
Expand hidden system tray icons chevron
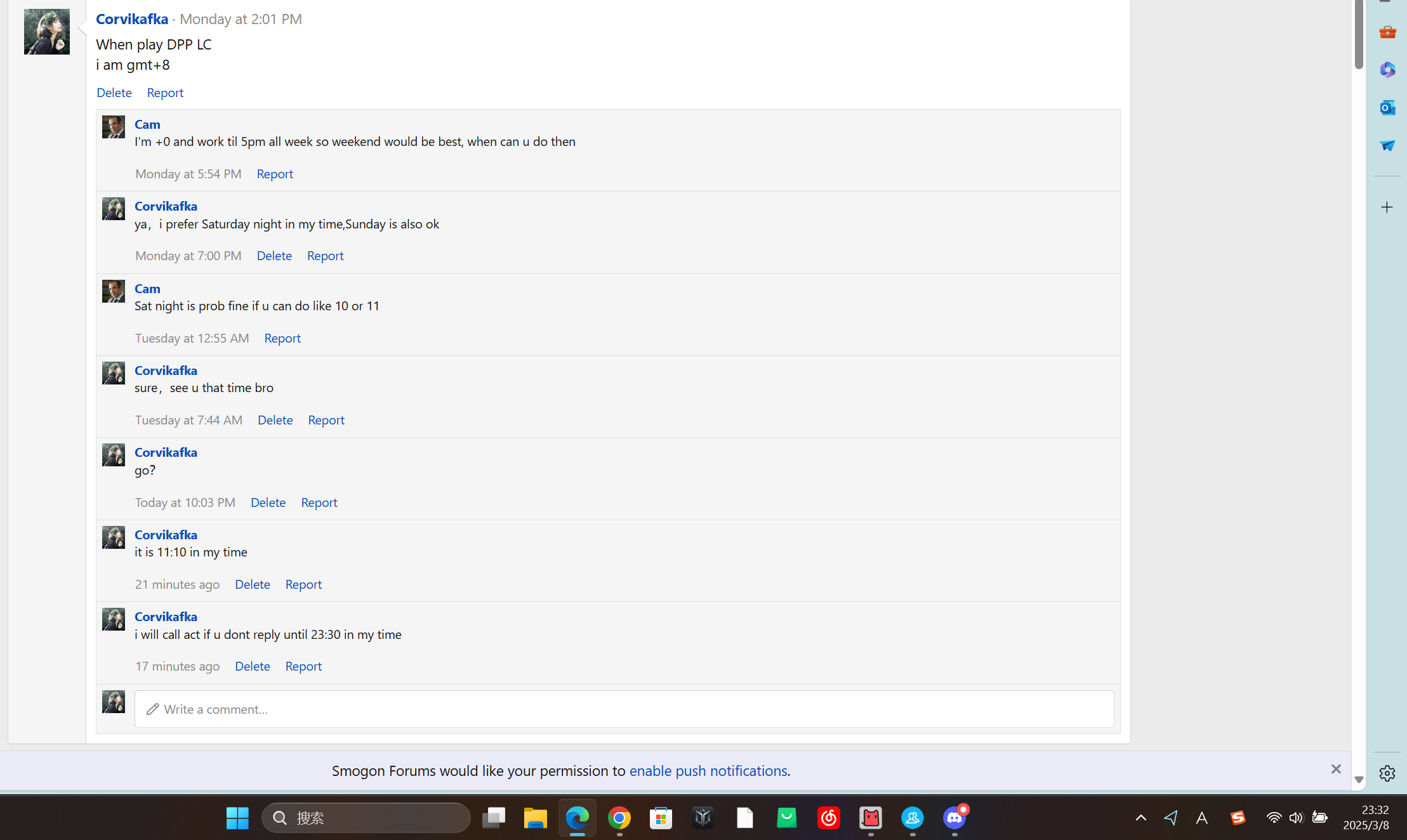[1140, 818]
